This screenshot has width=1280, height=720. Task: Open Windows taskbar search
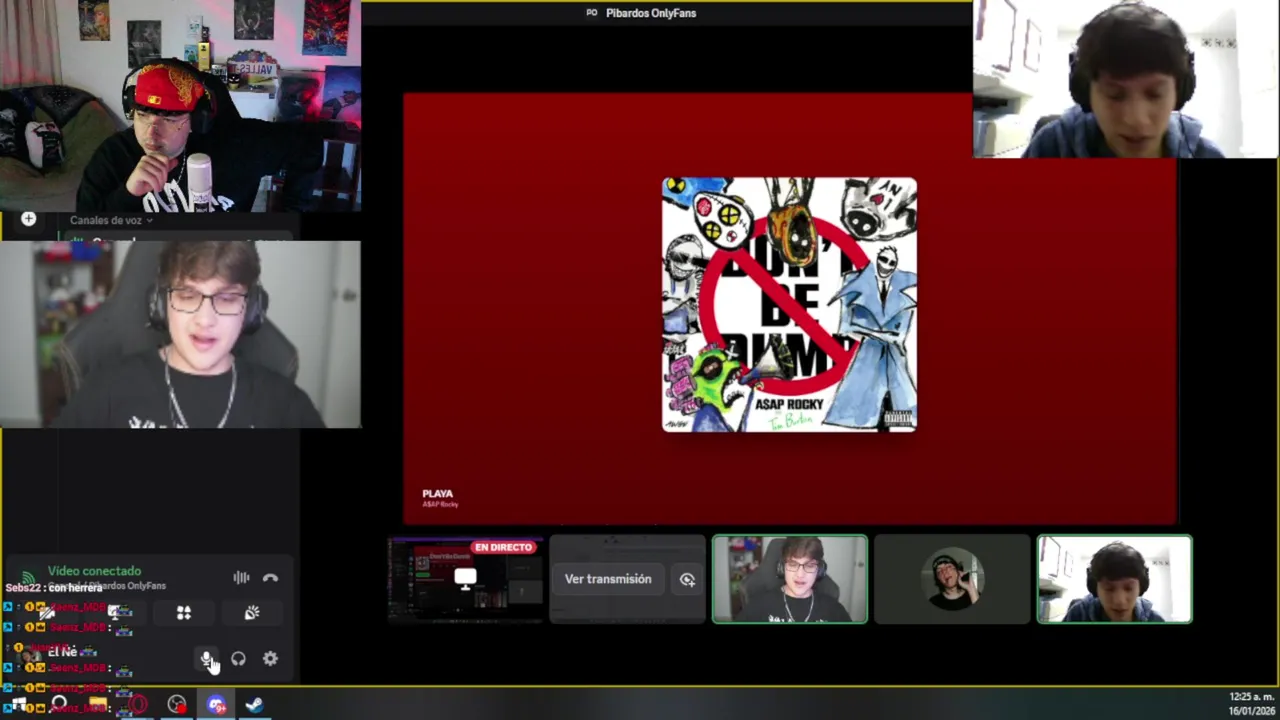click(x=58, y=705)
